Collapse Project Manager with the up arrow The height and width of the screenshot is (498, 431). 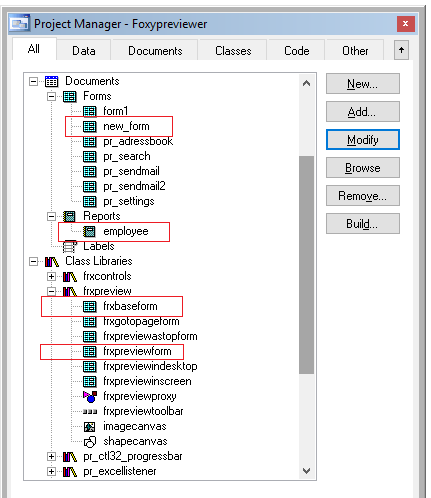pos(401,50)
